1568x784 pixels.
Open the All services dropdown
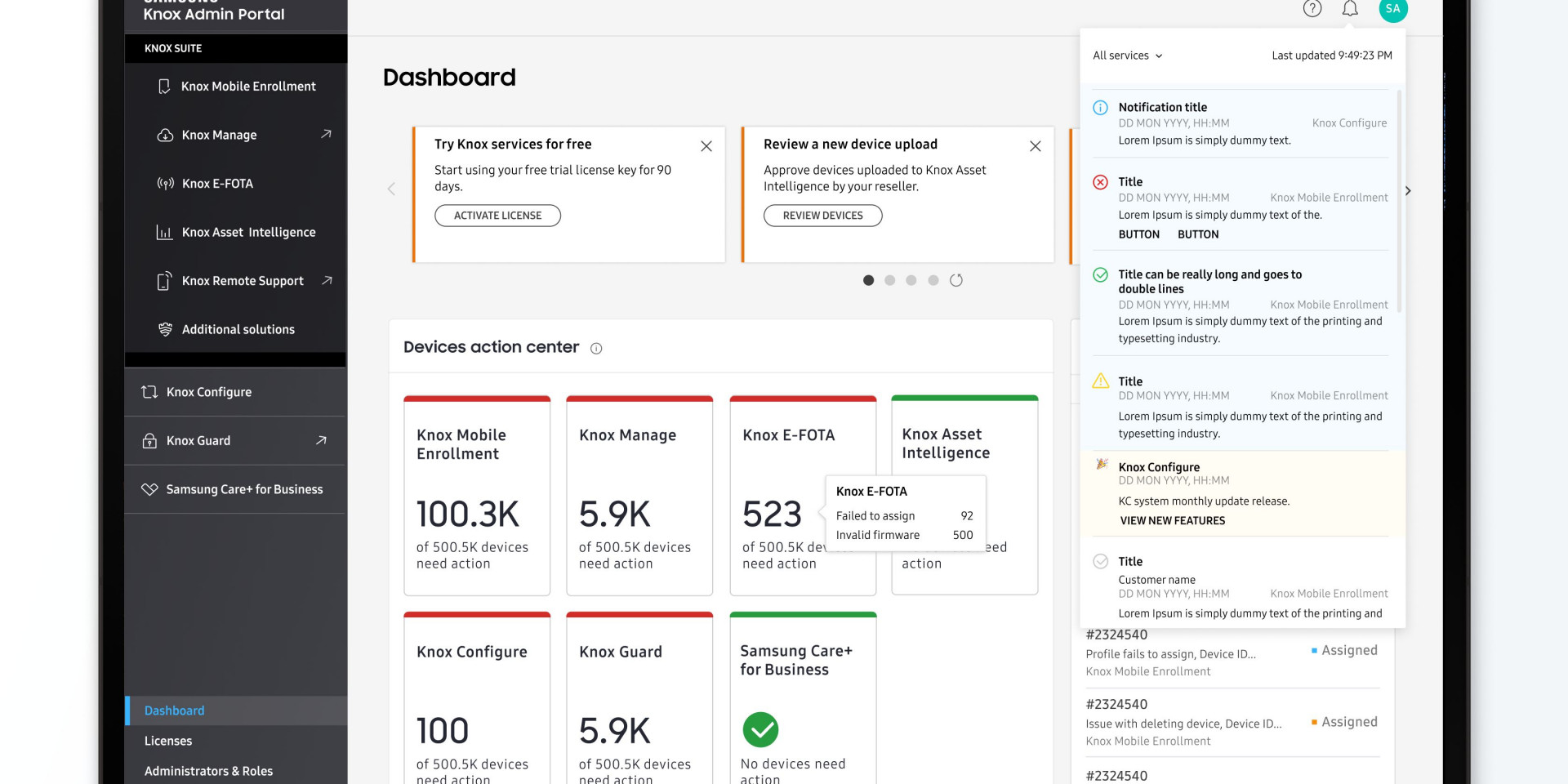tap(1127, 56)
